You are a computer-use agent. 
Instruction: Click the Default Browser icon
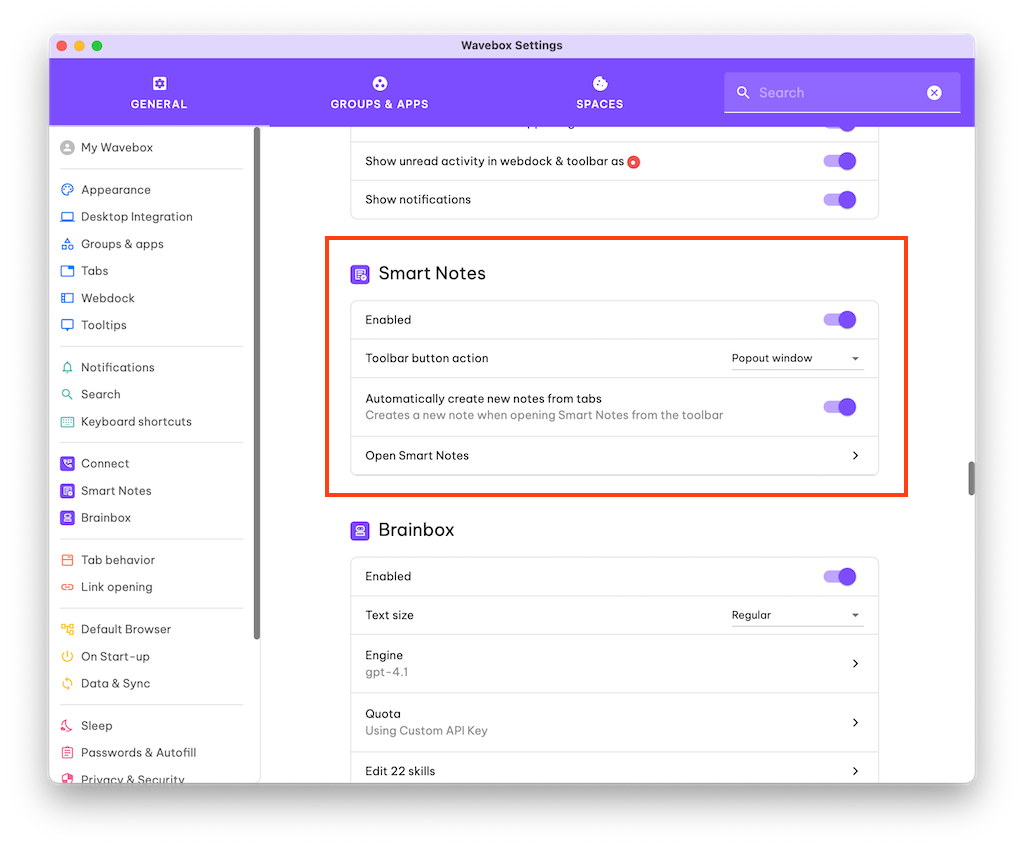[x=67, y=630]
